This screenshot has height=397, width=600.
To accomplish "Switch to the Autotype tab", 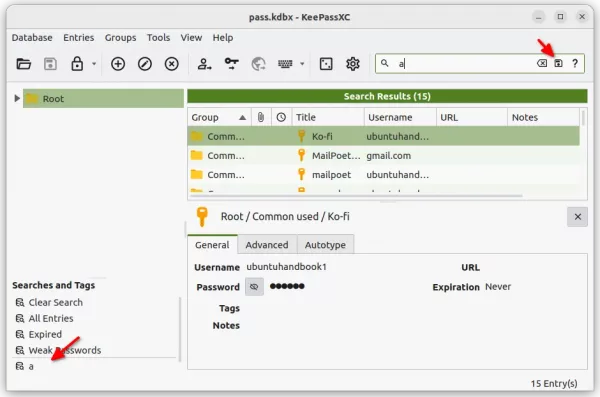I will [325, 245].
